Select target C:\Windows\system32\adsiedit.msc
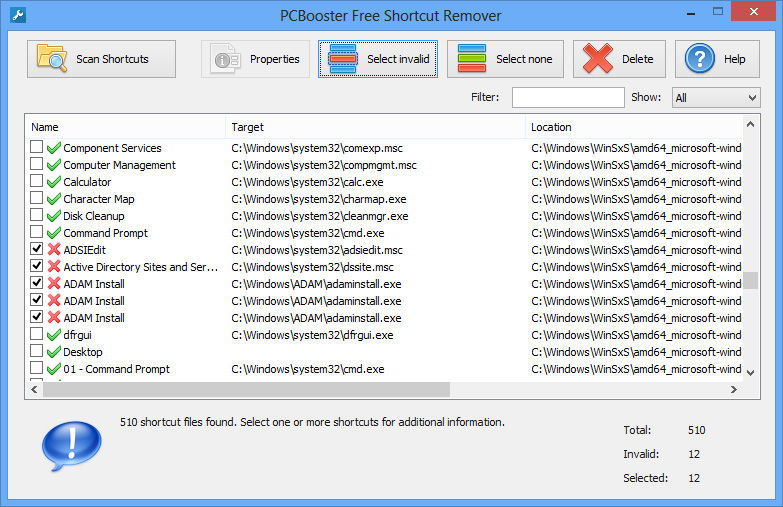This screenshot has width=783, height=507. (317, 250)
